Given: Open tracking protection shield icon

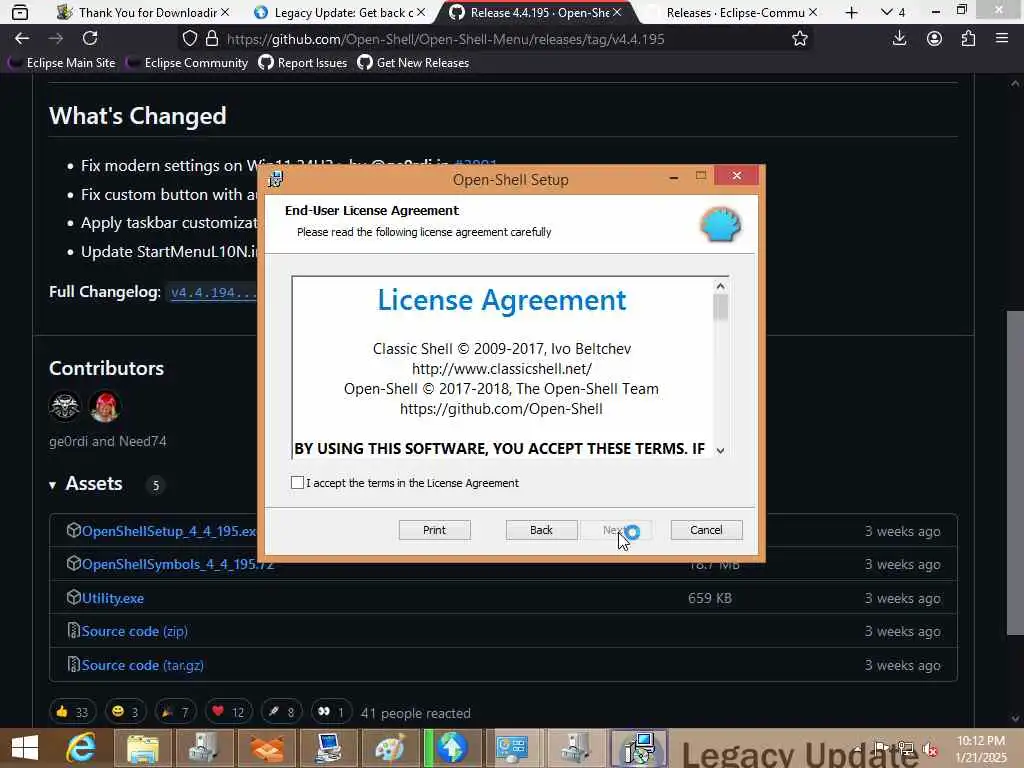Looking at the screenshot, I should pyautogui.click(x=189, y=39).
